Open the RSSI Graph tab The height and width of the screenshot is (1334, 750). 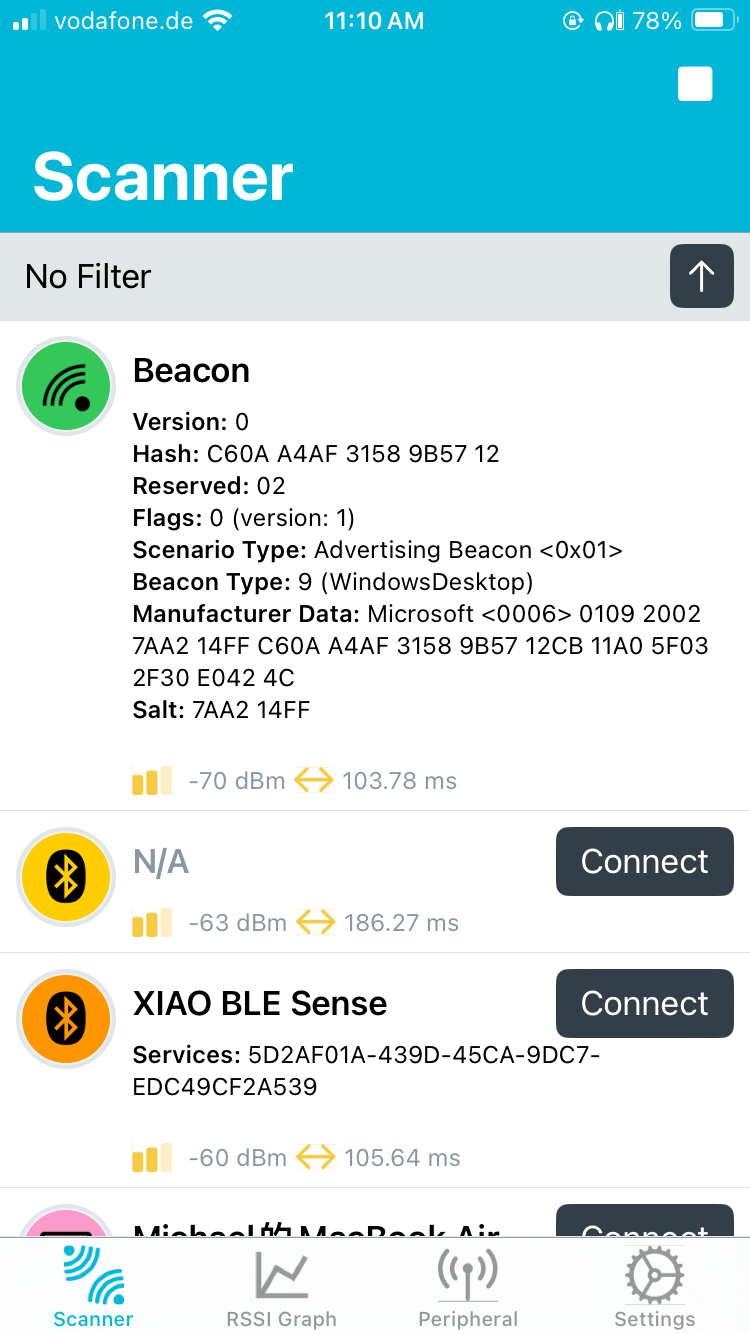click(x=281, y=1288)
